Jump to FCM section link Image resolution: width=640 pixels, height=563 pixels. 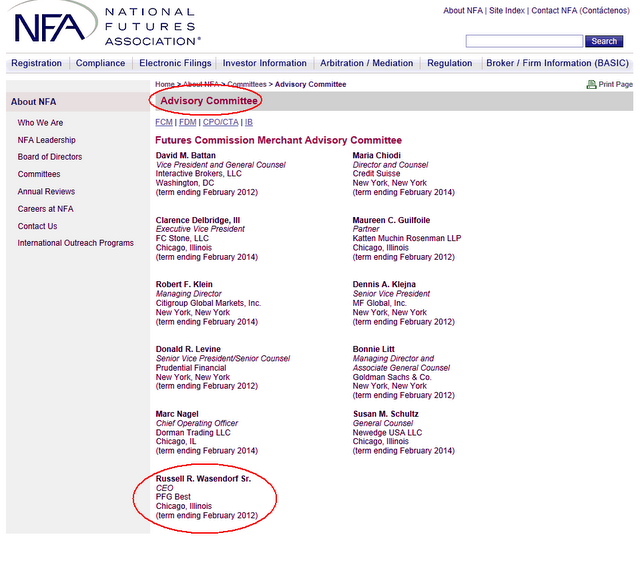tap(164, 122)
